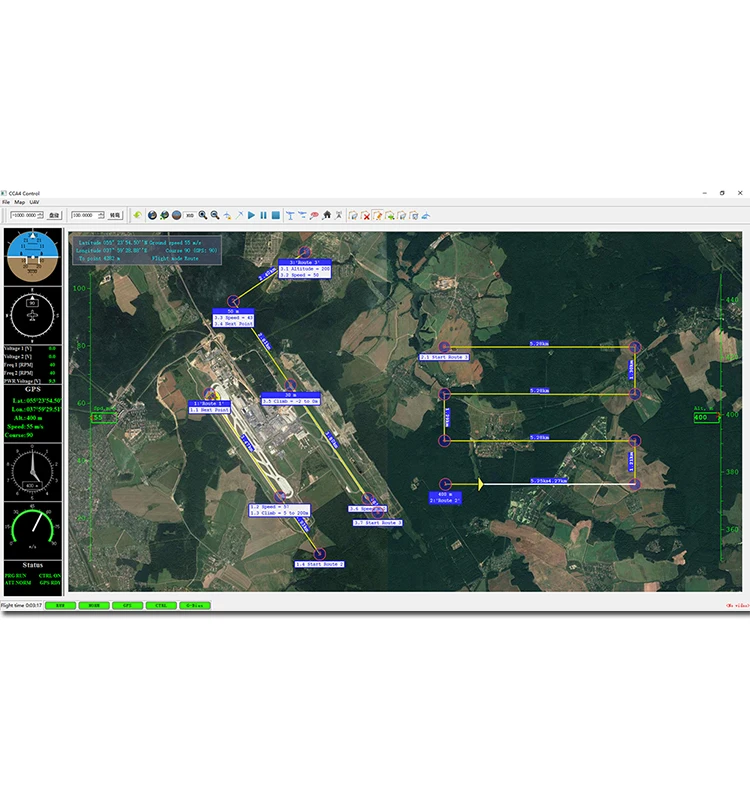Click the waypoint marker above '1.4 Start Route 2'
This screenshot has height=800, width=750.
319,554
